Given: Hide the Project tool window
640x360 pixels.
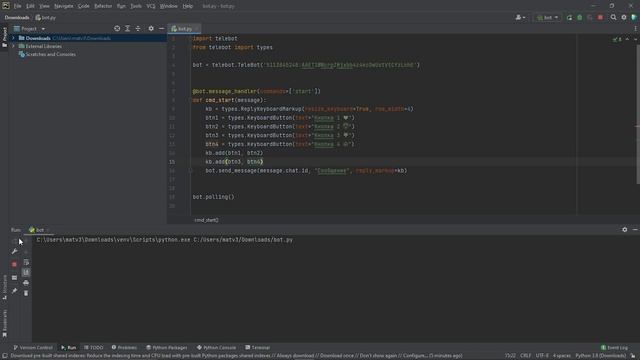Looking at the screenshot, I should click(x=162, y=29).
